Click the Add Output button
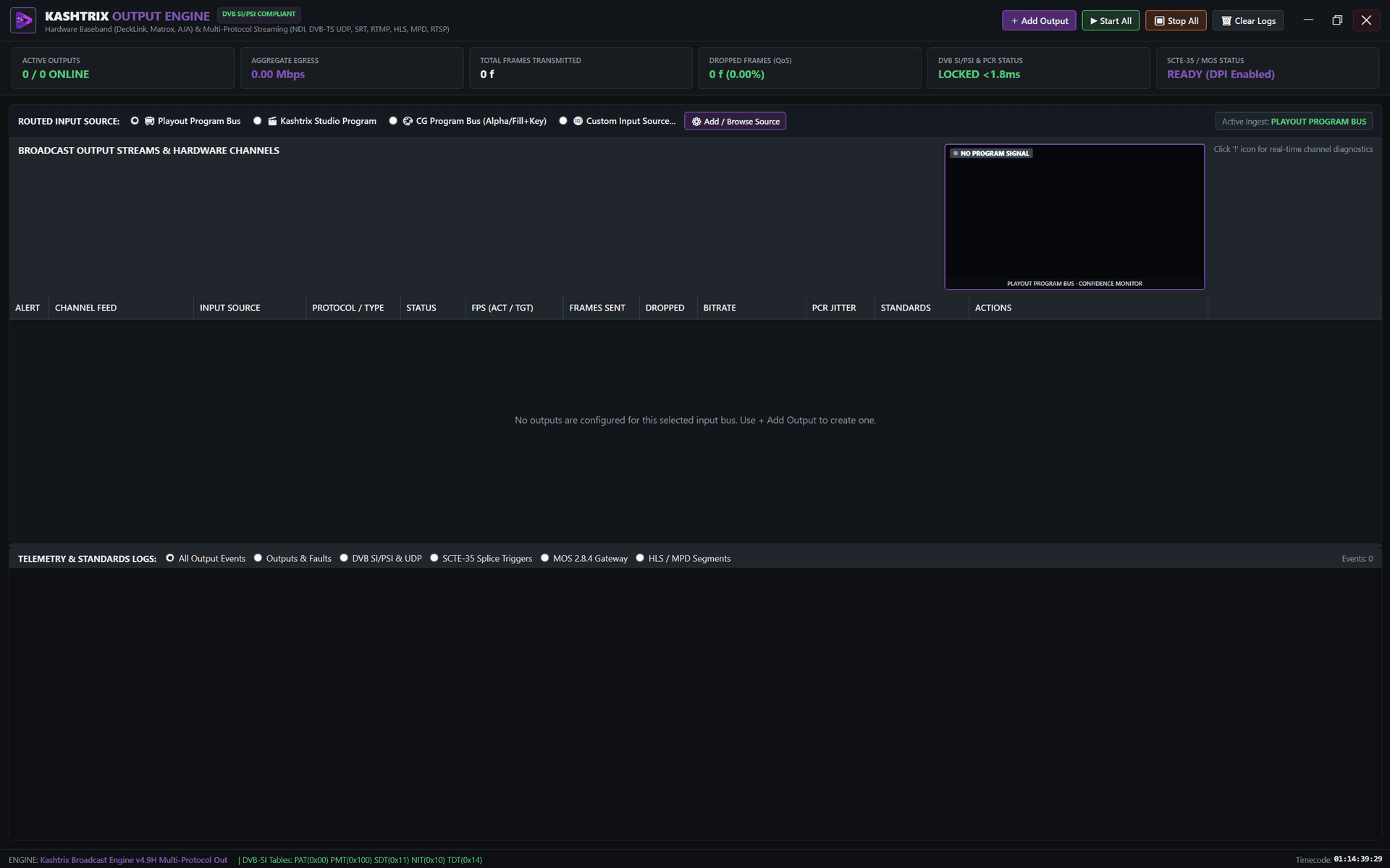 coord(1039,21)
